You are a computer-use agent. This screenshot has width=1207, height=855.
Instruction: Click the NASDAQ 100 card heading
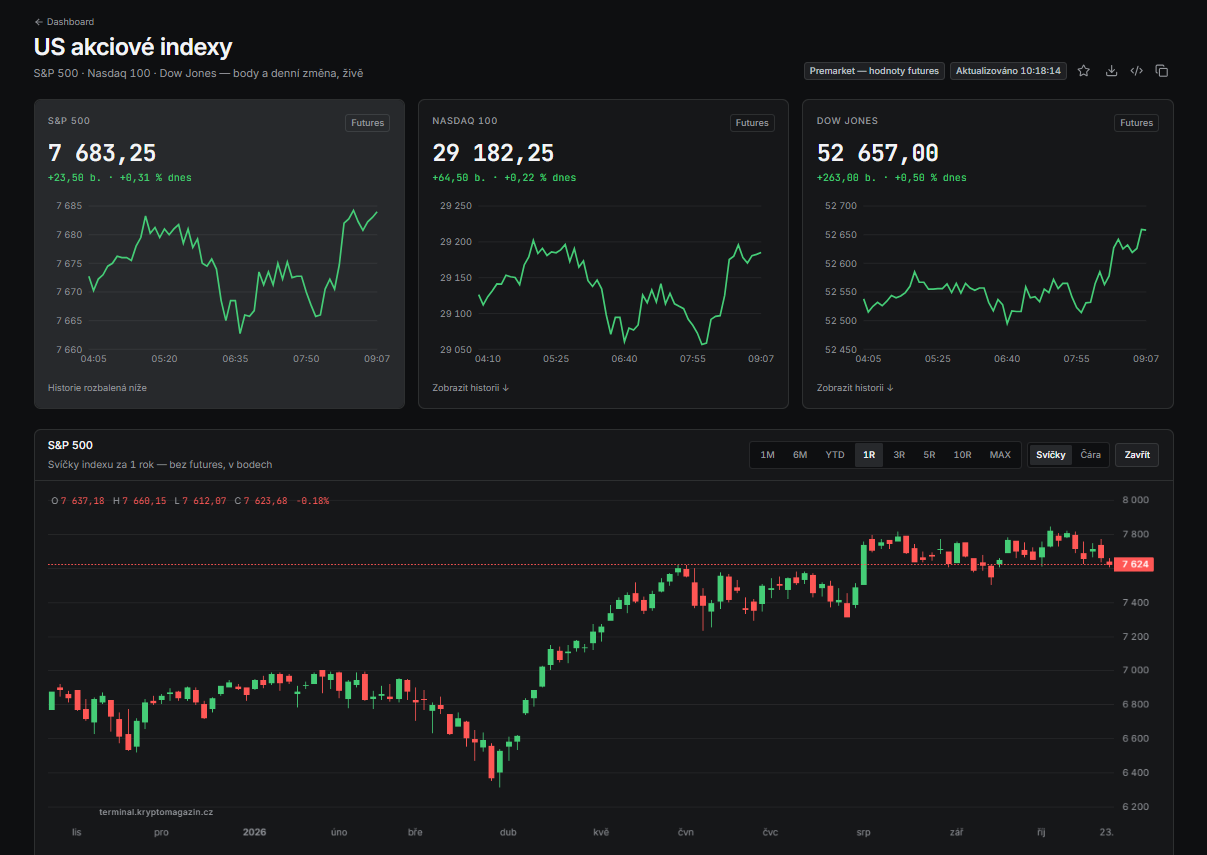464,121
